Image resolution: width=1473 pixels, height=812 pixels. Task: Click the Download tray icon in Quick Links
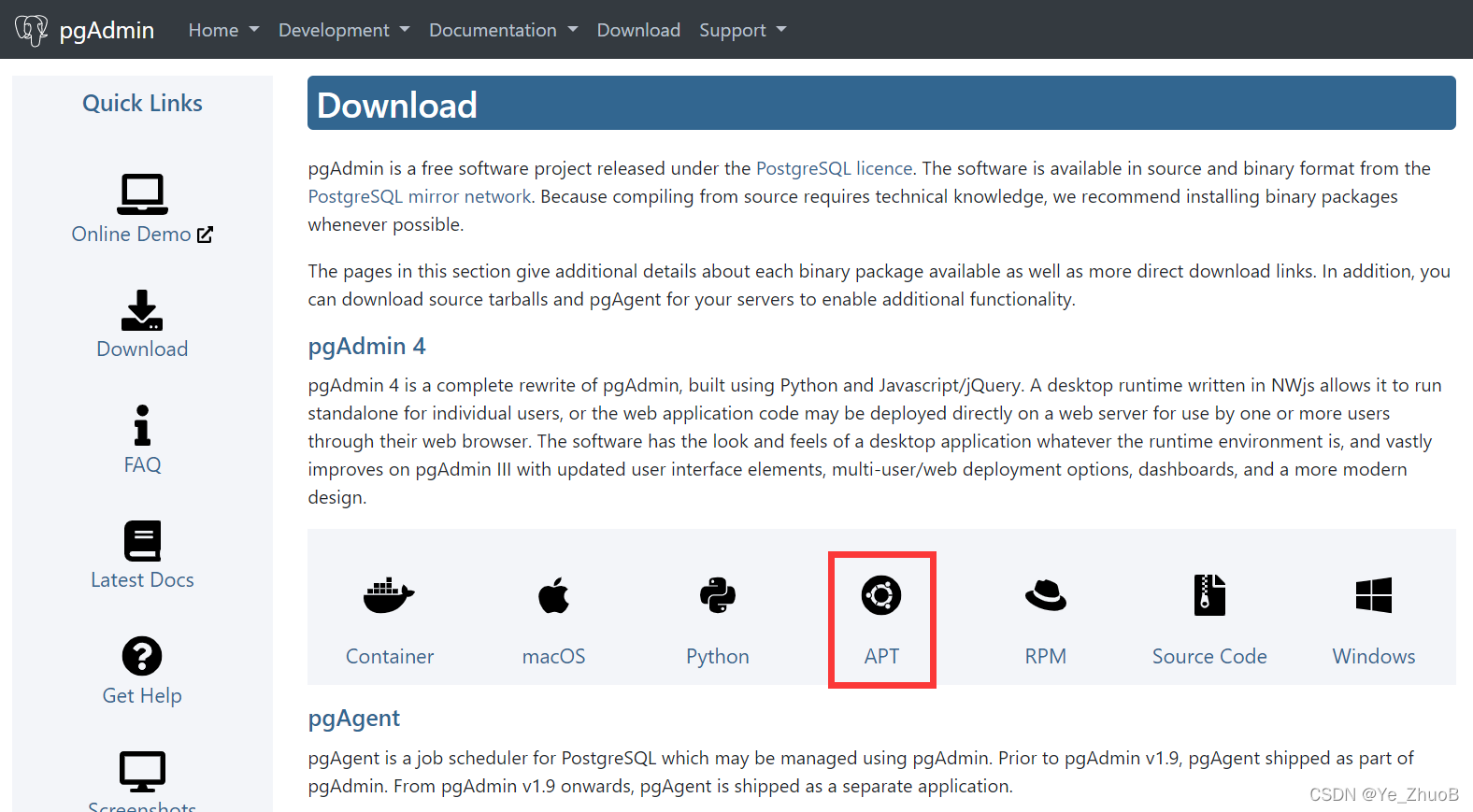click(142, 310)
